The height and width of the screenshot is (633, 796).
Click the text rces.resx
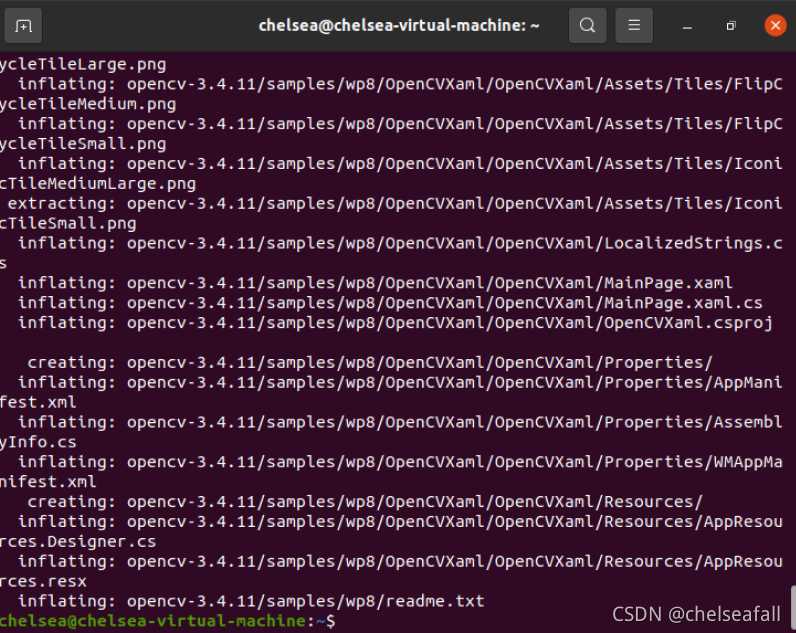coord(43,581)
